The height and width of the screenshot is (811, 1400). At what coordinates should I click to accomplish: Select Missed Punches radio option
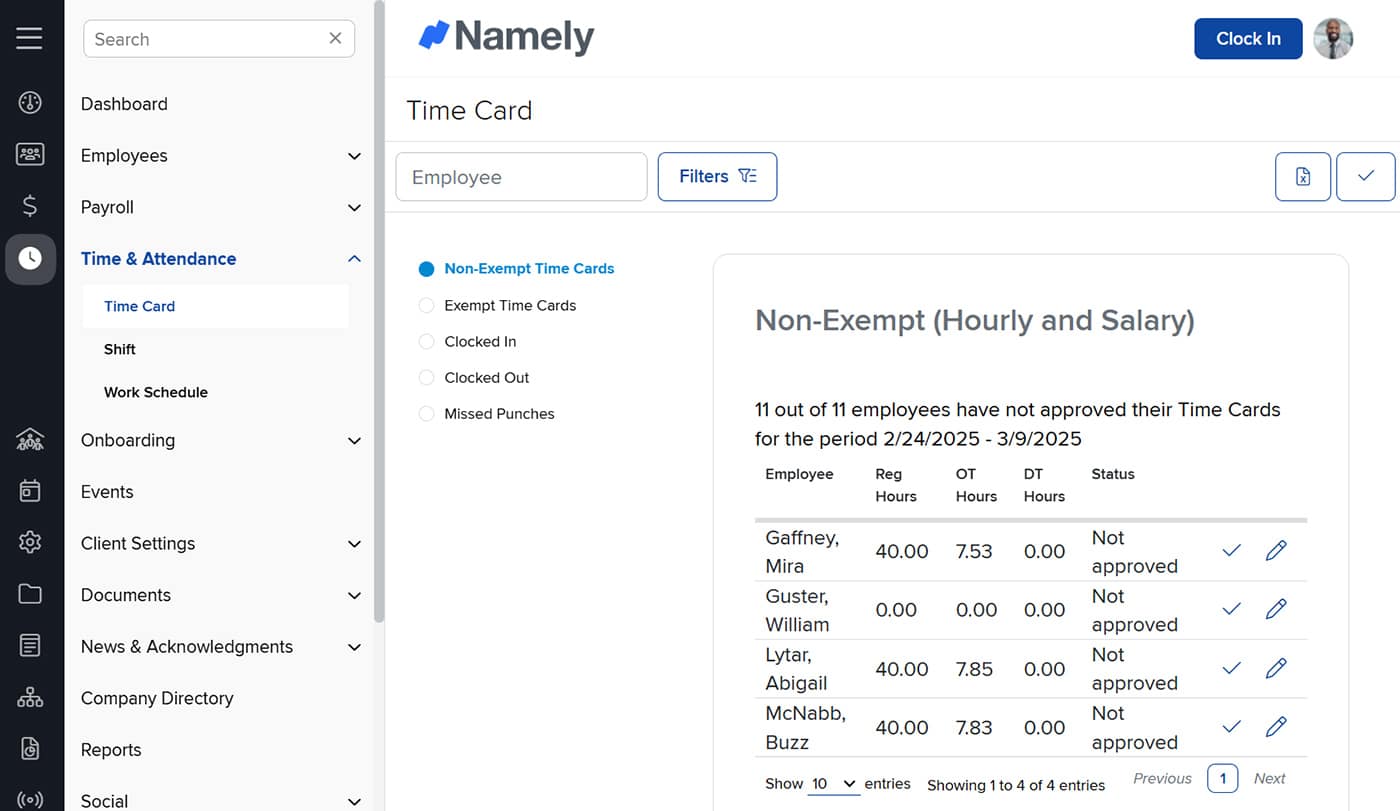pos(427,414)
